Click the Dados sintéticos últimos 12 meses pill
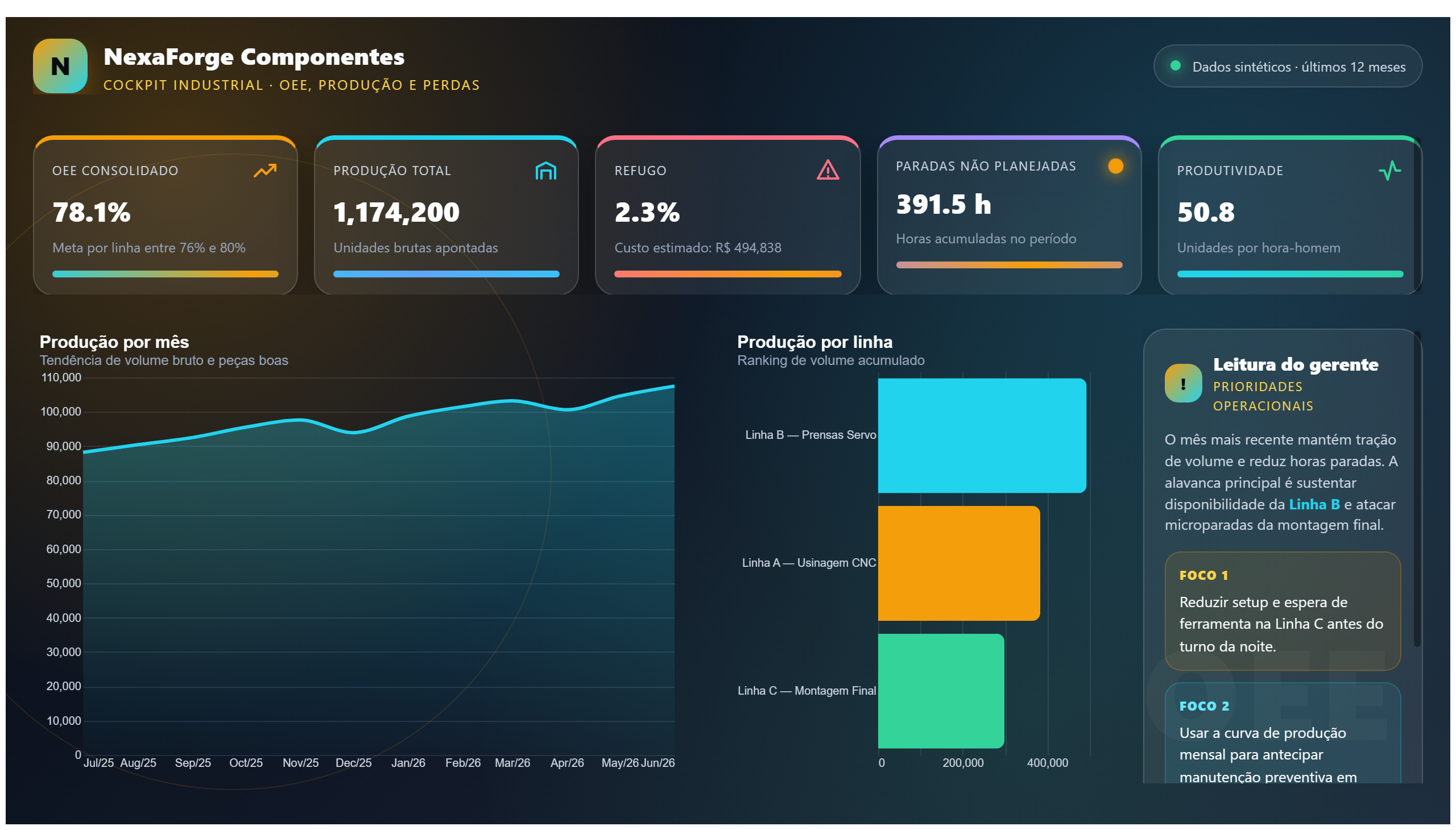Image resolution: width=1456 pixels, height=830 pixels. coord(1287,66)
